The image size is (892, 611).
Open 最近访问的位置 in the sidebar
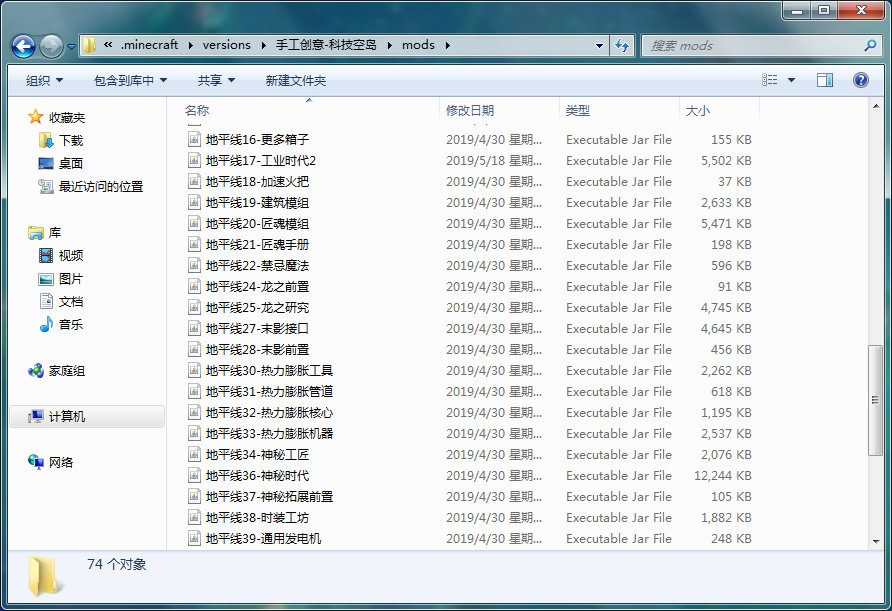tap(101, 186)
